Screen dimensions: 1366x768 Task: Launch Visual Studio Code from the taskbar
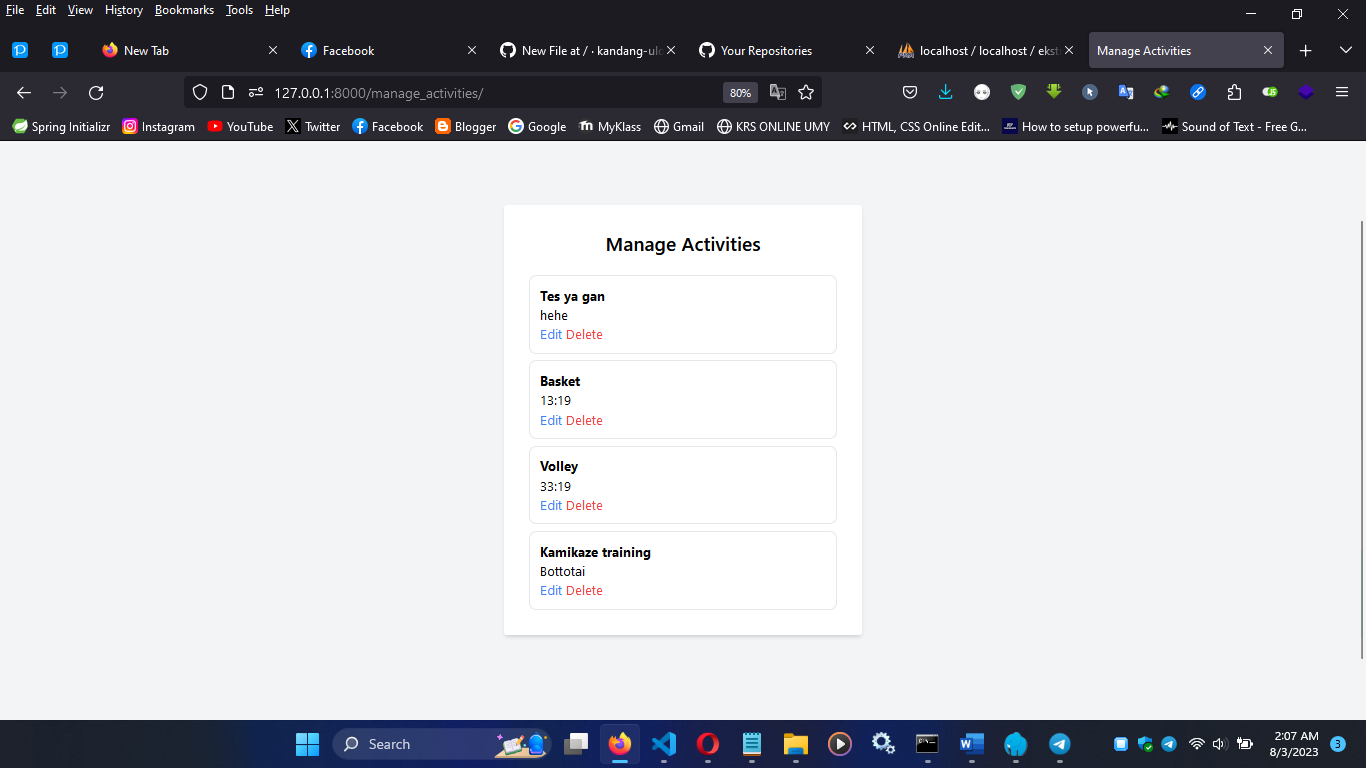(663, 744)
